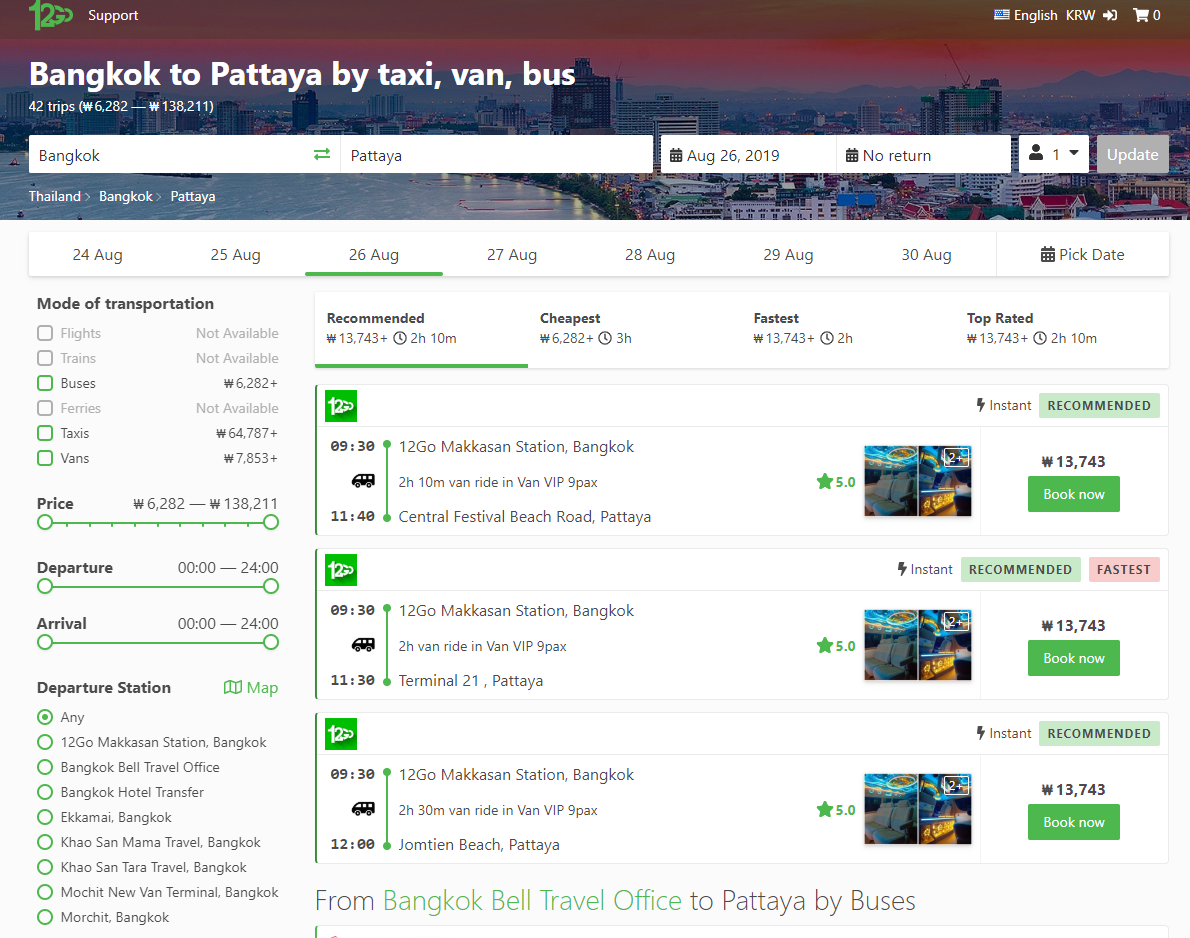1190x938 pixels.
Task: Open passenger count dropdown
Action: [1054, 154]
